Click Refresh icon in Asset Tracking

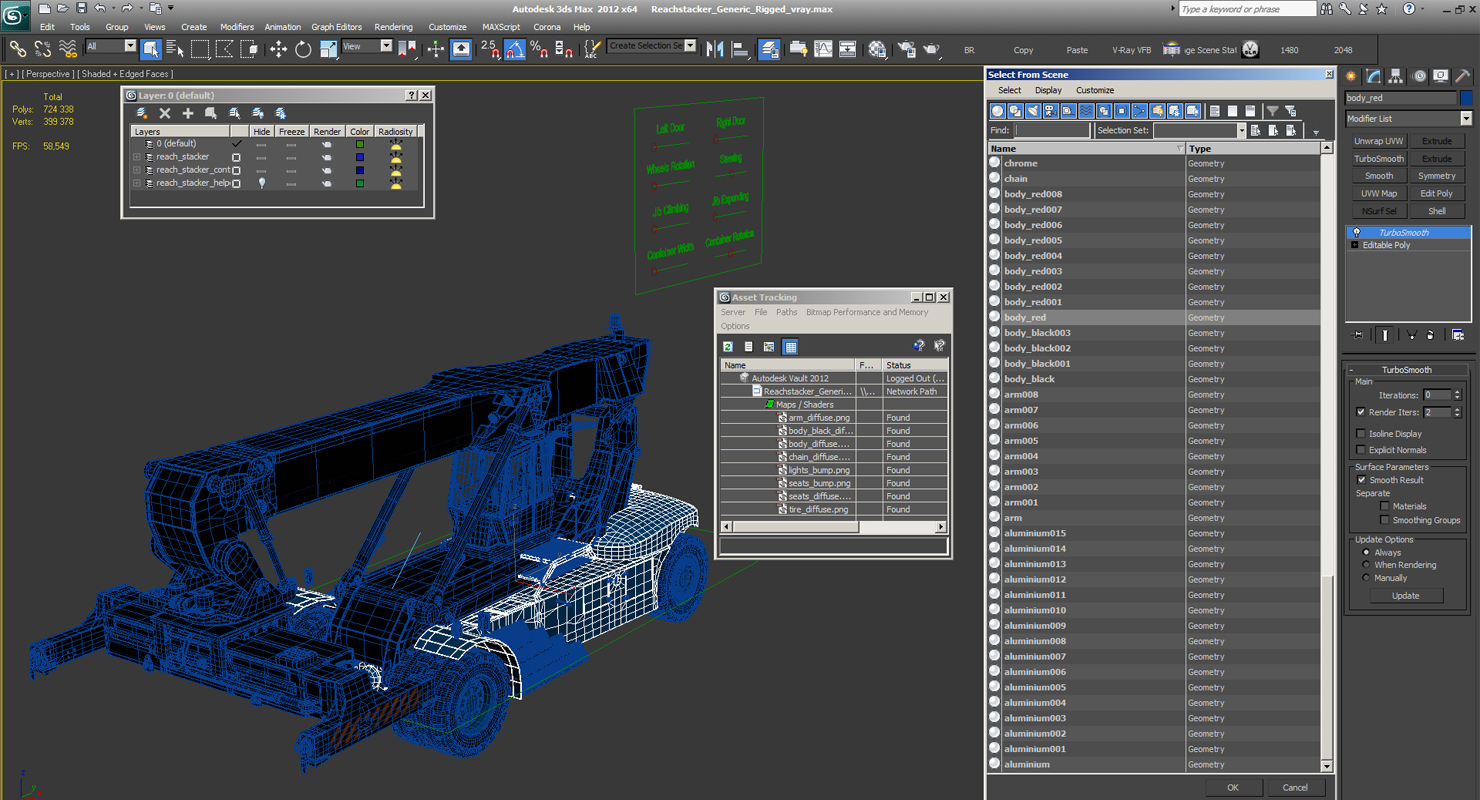coord(728,346)
